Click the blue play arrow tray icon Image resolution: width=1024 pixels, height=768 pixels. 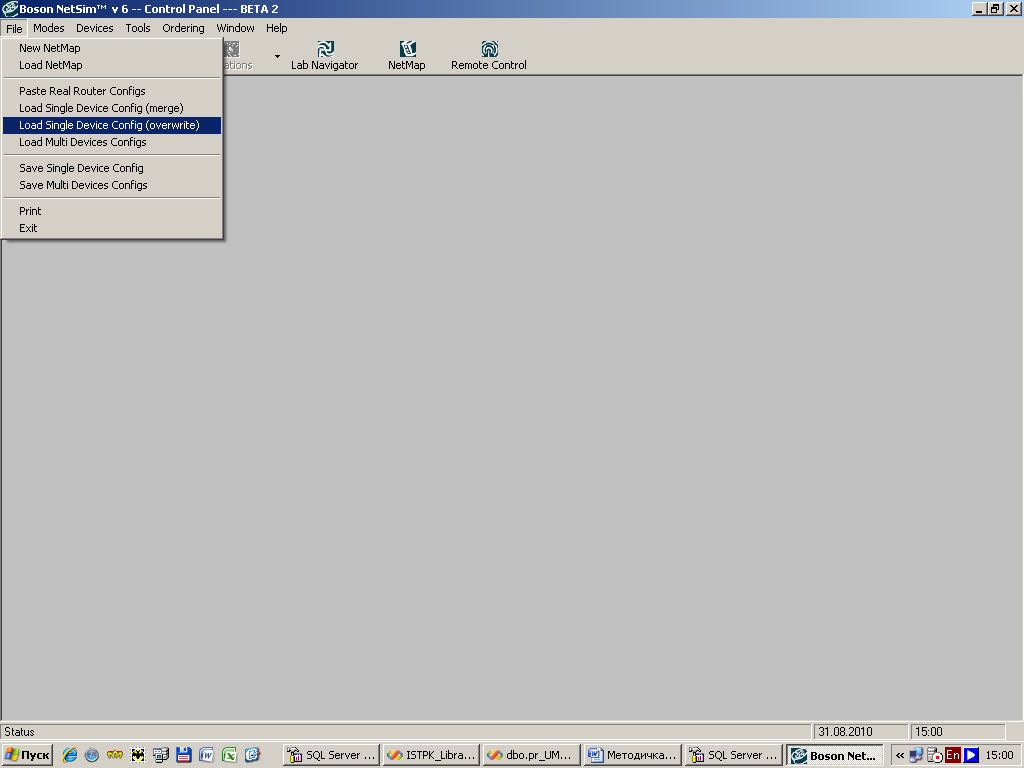click(x=971, y=755)
